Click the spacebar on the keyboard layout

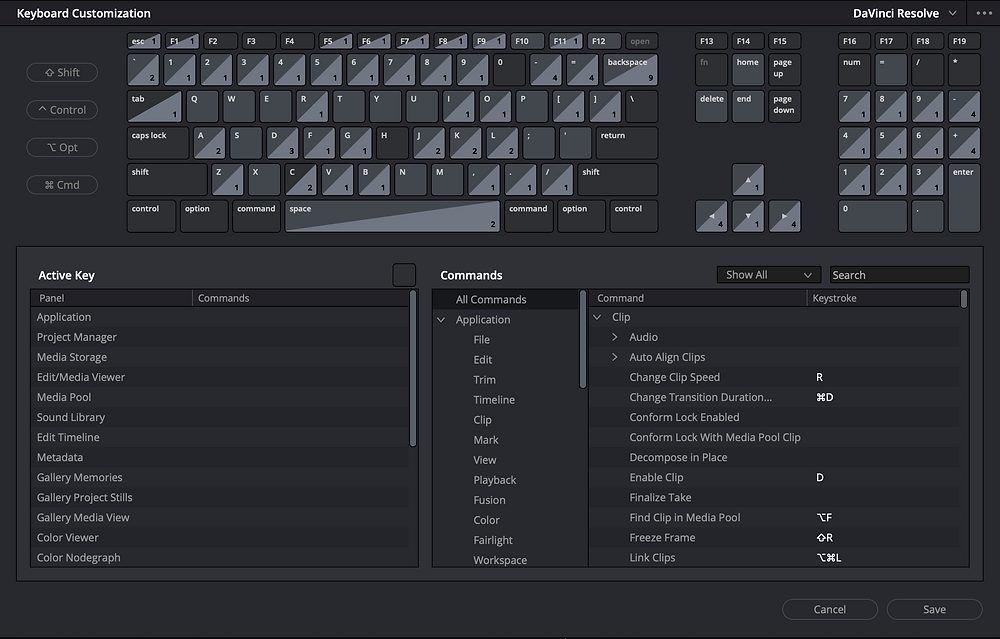(x=391, y=216)
